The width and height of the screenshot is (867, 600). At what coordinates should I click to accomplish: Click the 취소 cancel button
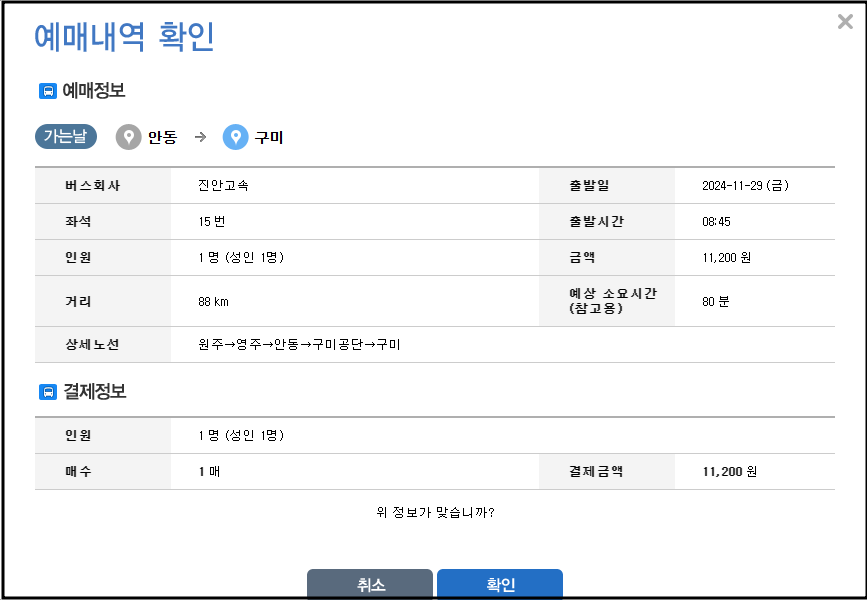pos(370,583)
